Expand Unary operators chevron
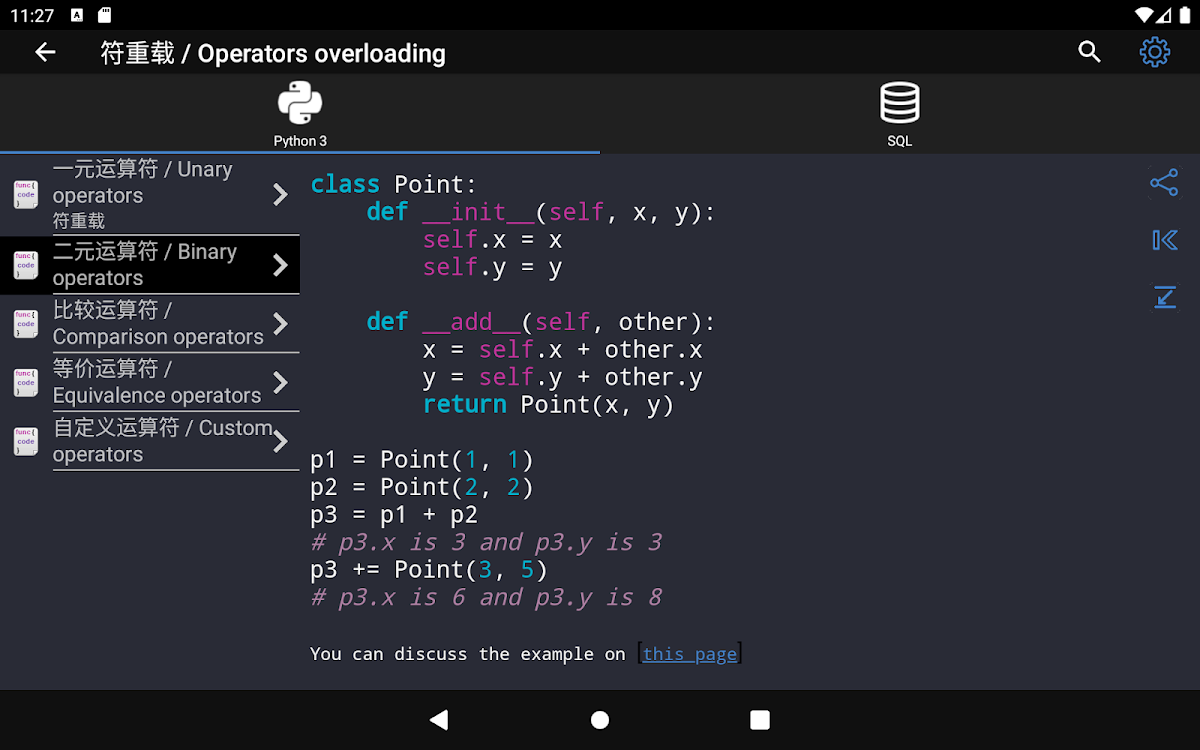The image size is (1200, 750). pos(281,195)
